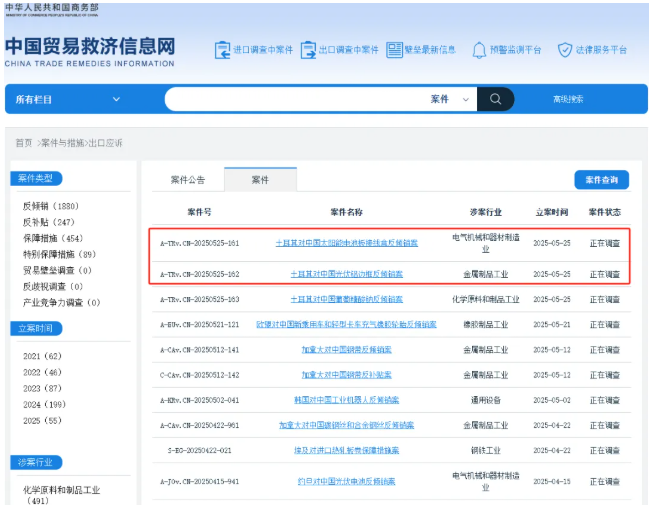Open the 案件 search type dropdown
The width and height of the screenshot is (653, 513).
point(451,99)
